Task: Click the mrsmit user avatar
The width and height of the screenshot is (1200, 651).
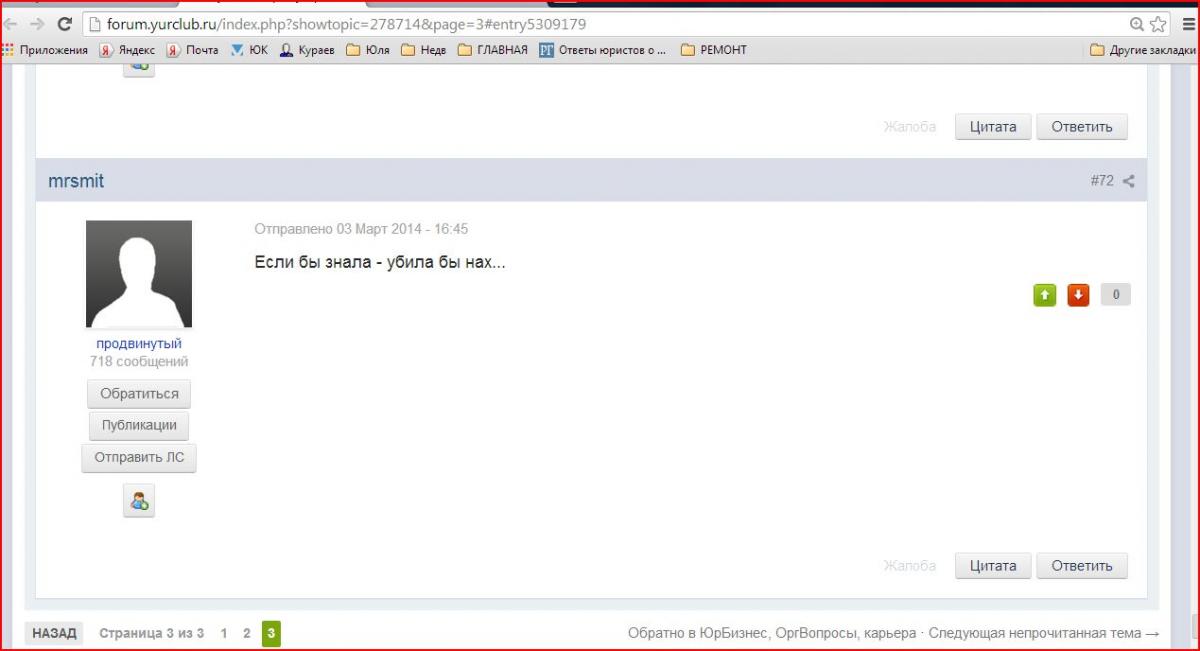Action: point(139,274)
